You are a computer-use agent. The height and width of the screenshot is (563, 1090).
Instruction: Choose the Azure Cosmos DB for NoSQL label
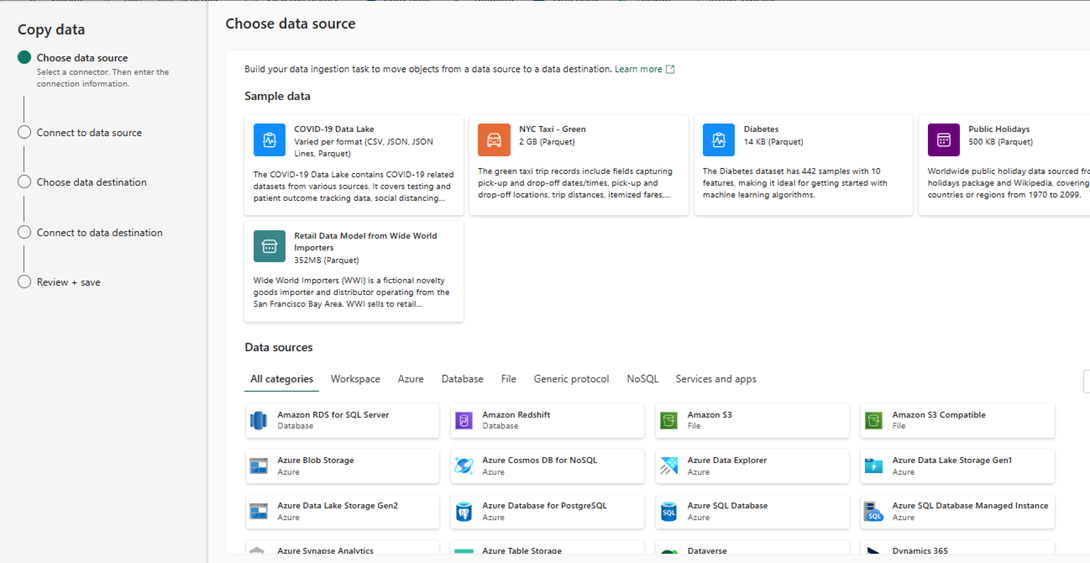[x=539, y=460]
